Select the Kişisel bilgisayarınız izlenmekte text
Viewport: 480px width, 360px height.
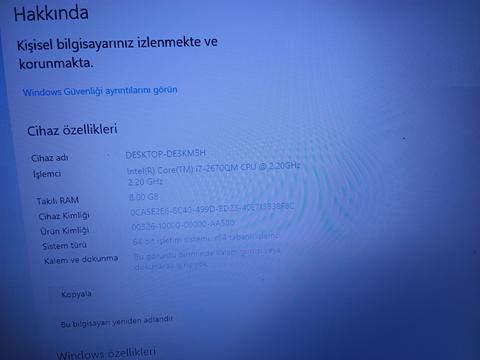[x=117, y=53]
